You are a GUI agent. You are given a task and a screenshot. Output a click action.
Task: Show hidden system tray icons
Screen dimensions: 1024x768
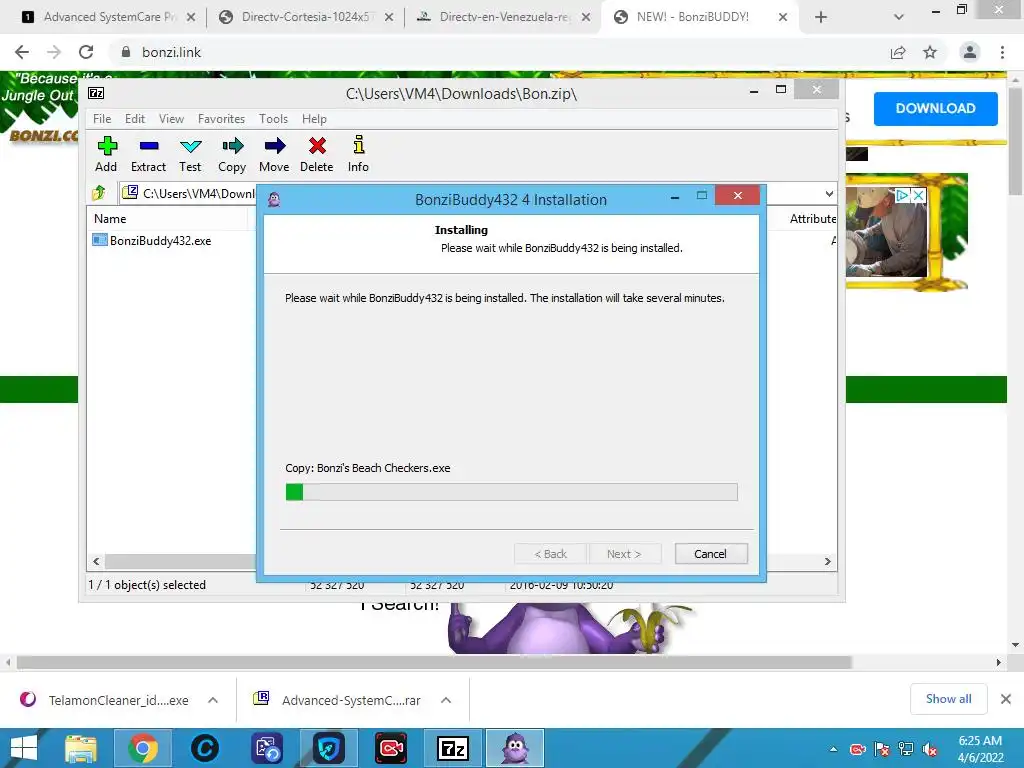coord(833,749)
